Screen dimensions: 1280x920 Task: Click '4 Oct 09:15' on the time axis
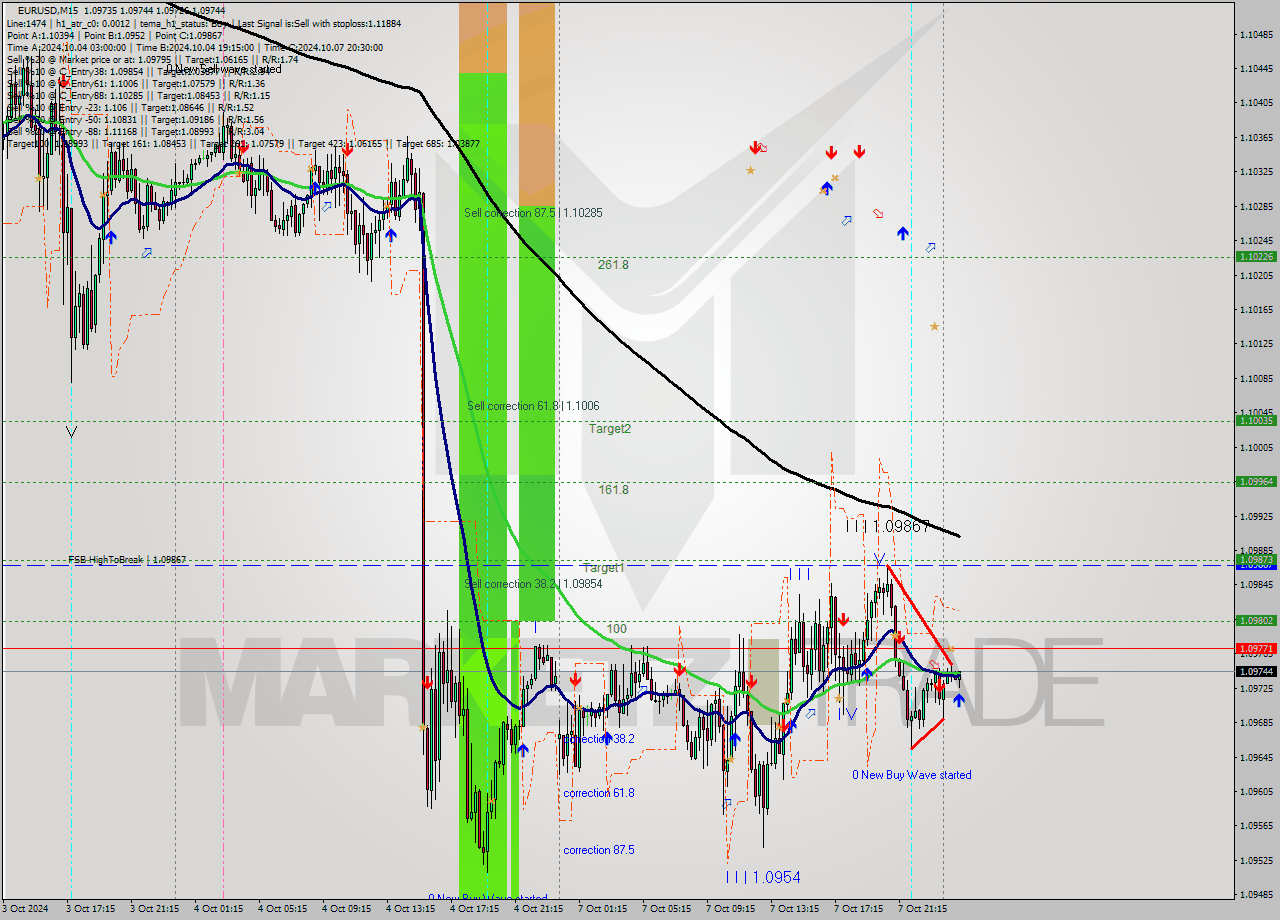(345, 909)
